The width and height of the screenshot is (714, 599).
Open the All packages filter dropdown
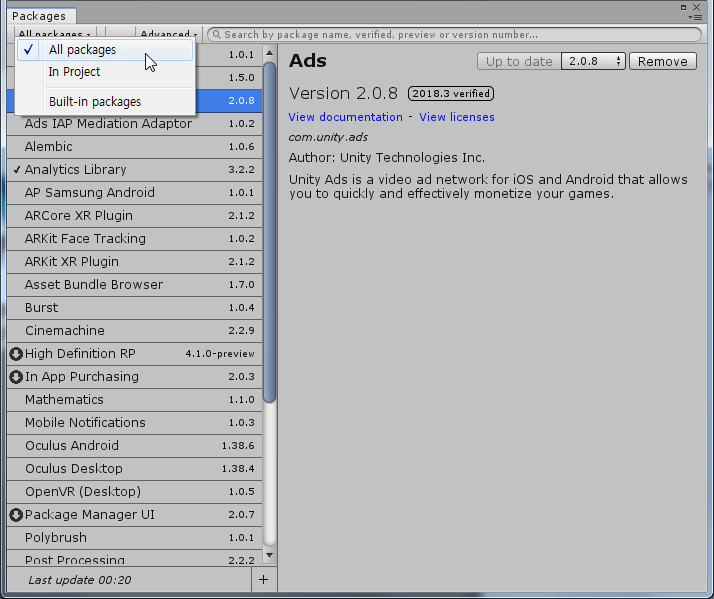click(54, 34)
